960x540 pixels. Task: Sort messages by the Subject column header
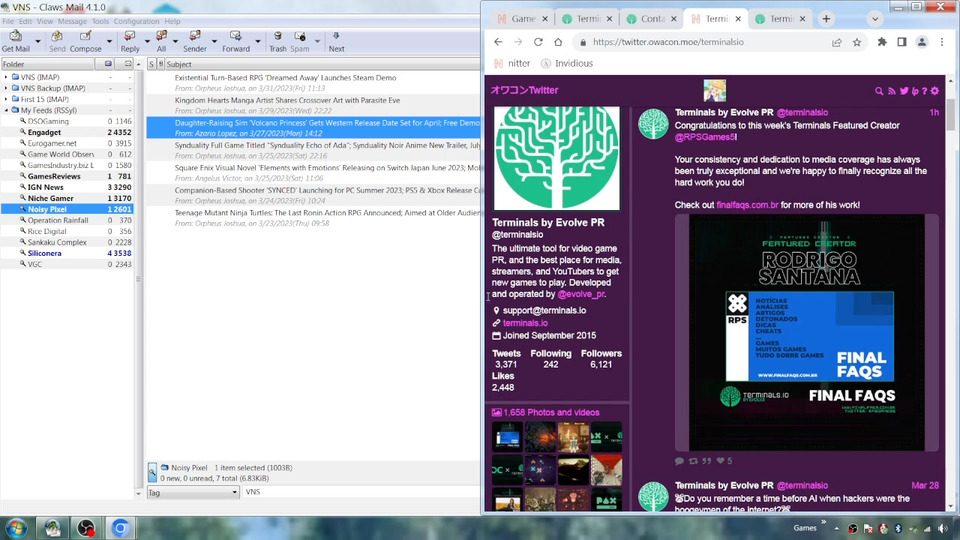(x=323, y=64)
